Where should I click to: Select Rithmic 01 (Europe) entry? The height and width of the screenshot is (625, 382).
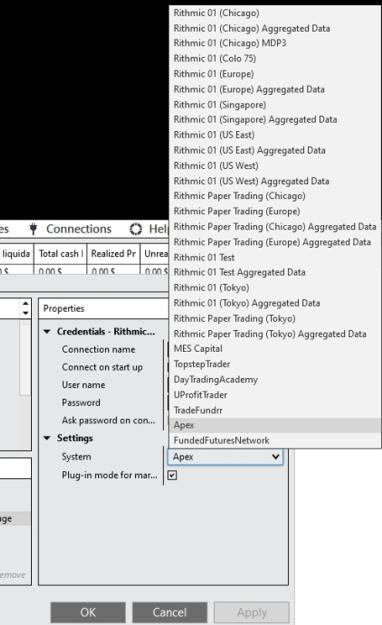point(274,74)
